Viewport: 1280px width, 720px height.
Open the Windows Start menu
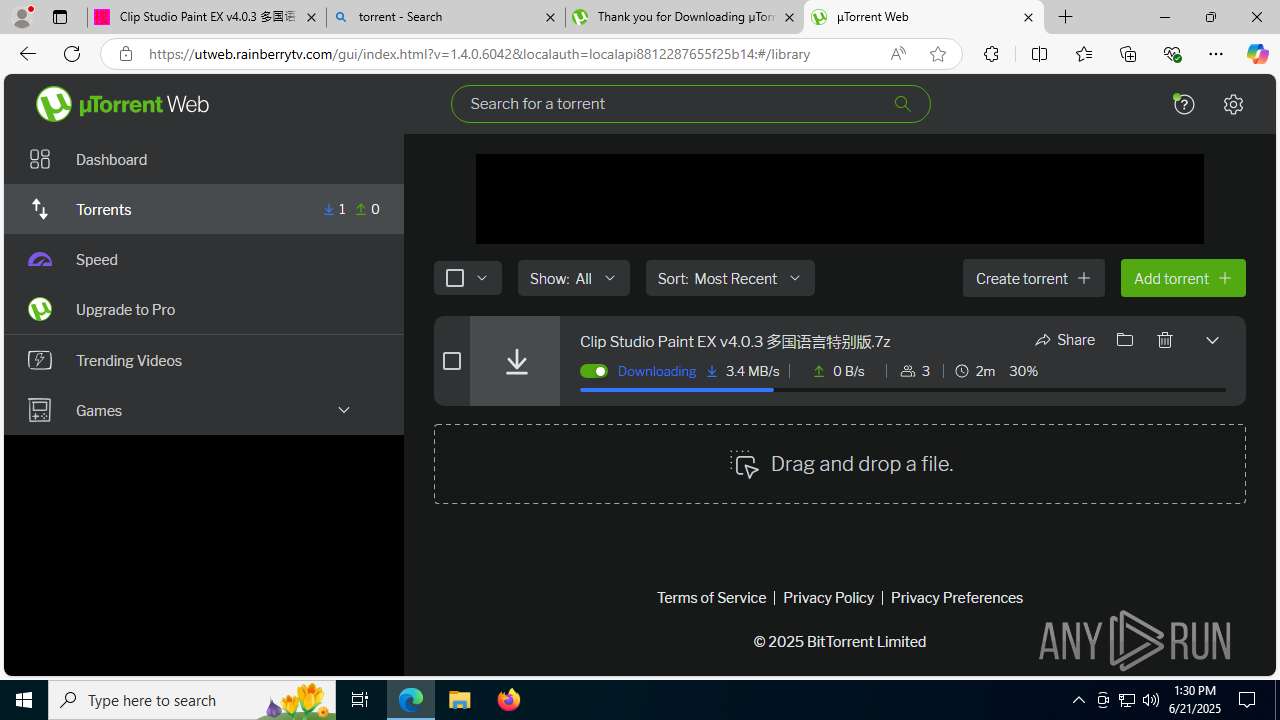click(x=24, y=700)
